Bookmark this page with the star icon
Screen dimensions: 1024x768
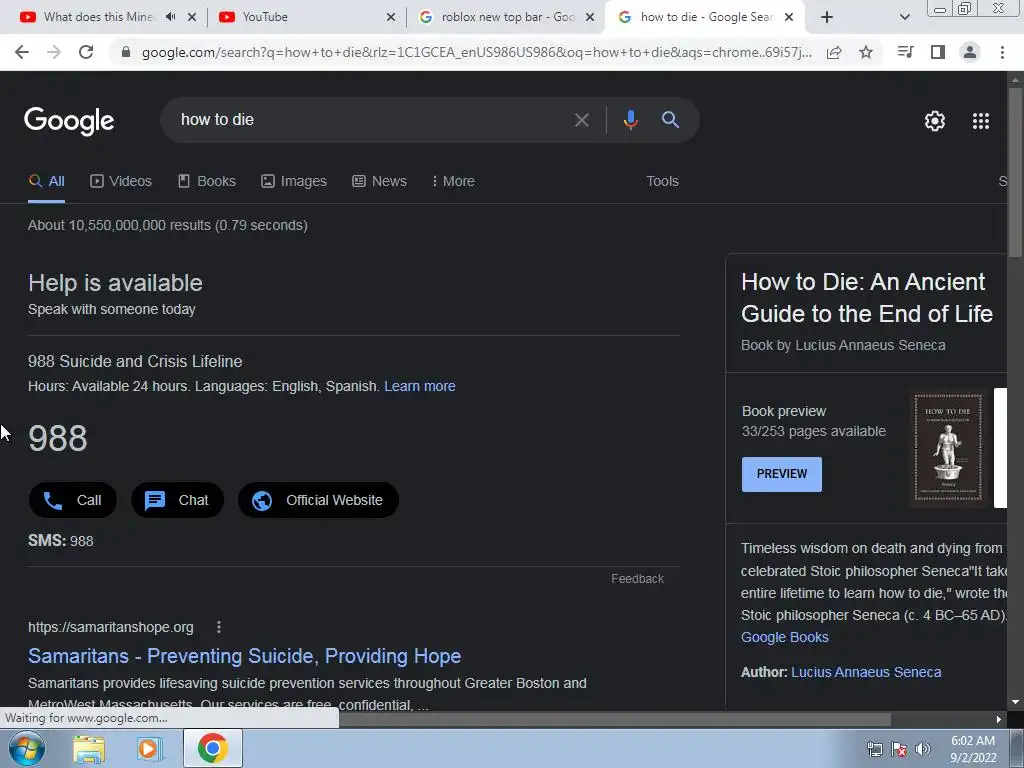click(866, 52)
